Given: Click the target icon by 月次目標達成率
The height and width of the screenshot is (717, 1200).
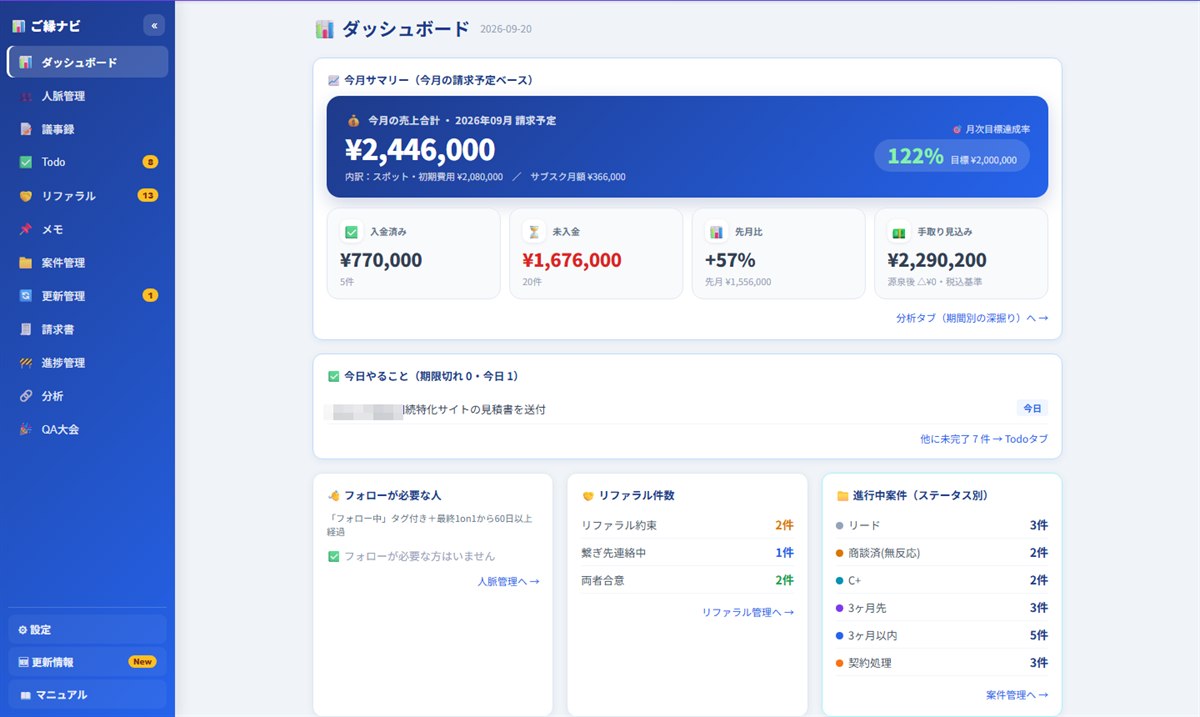Looking at the screenshot, I should click(x=957, y=129).
